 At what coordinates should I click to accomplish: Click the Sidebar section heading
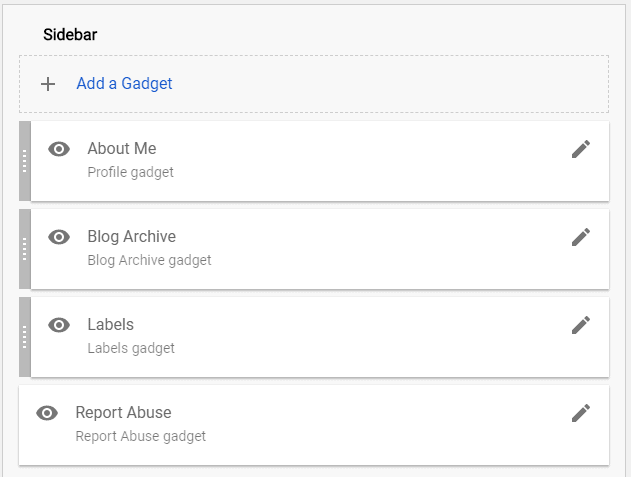pos(70,35)
